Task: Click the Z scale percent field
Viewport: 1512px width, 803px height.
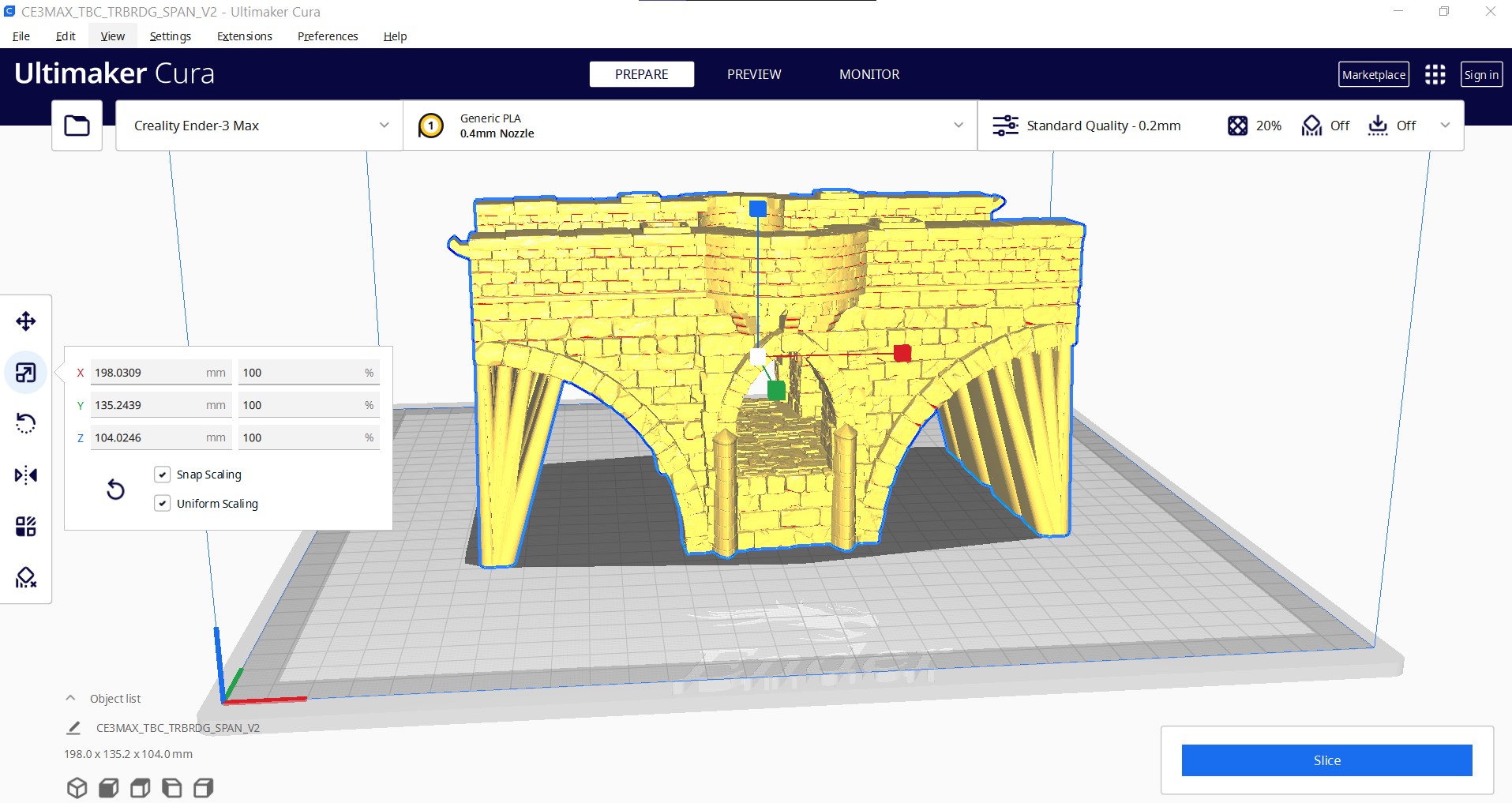Action: tap(309, 437)
